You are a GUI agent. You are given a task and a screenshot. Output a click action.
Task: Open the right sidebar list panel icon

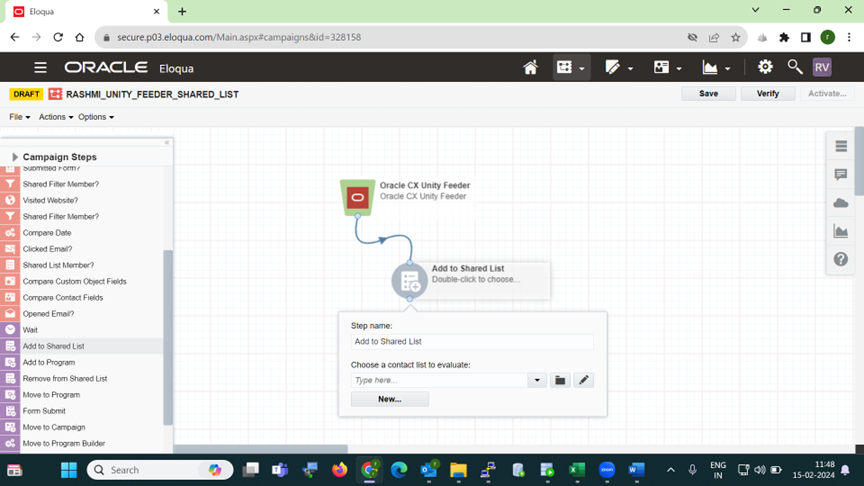(841, 146)
